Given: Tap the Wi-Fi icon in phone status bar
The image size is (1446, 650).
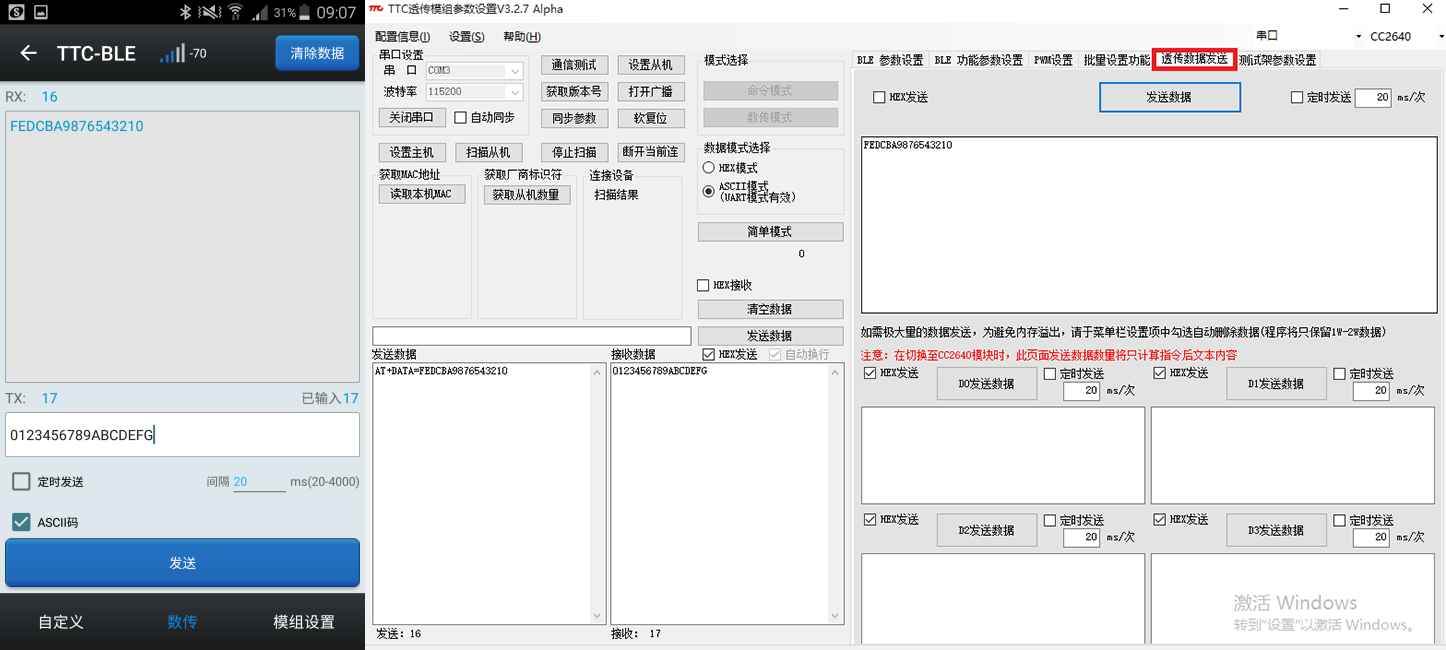Looking at the screenshot, I should point(236,12).
